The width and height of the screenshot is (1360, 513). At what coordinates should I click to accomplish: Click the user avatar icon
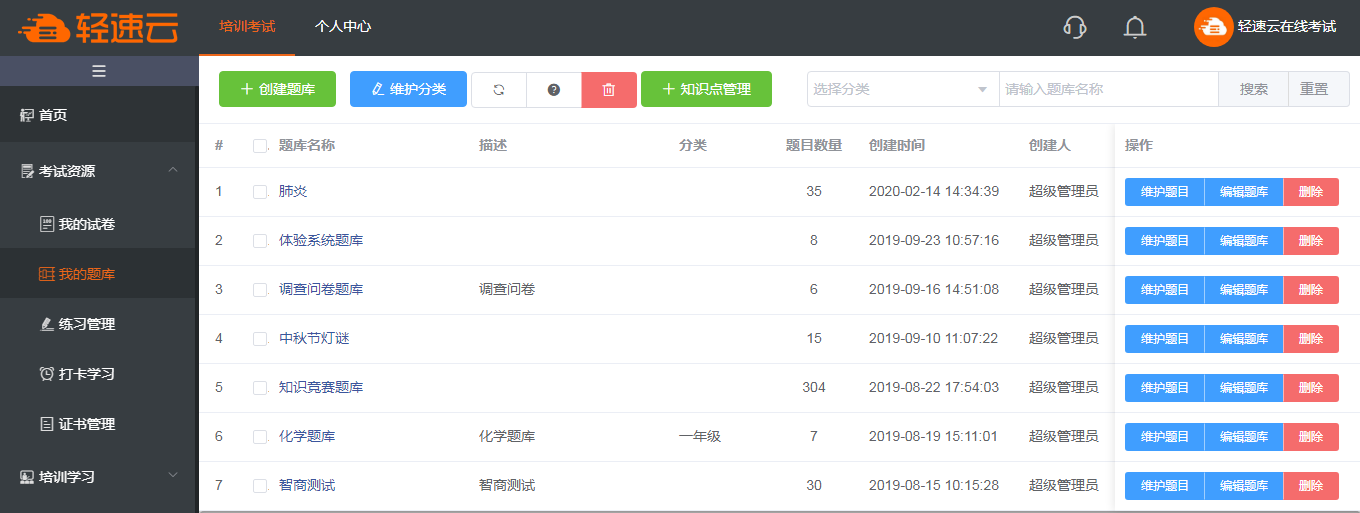point(1213,27)
